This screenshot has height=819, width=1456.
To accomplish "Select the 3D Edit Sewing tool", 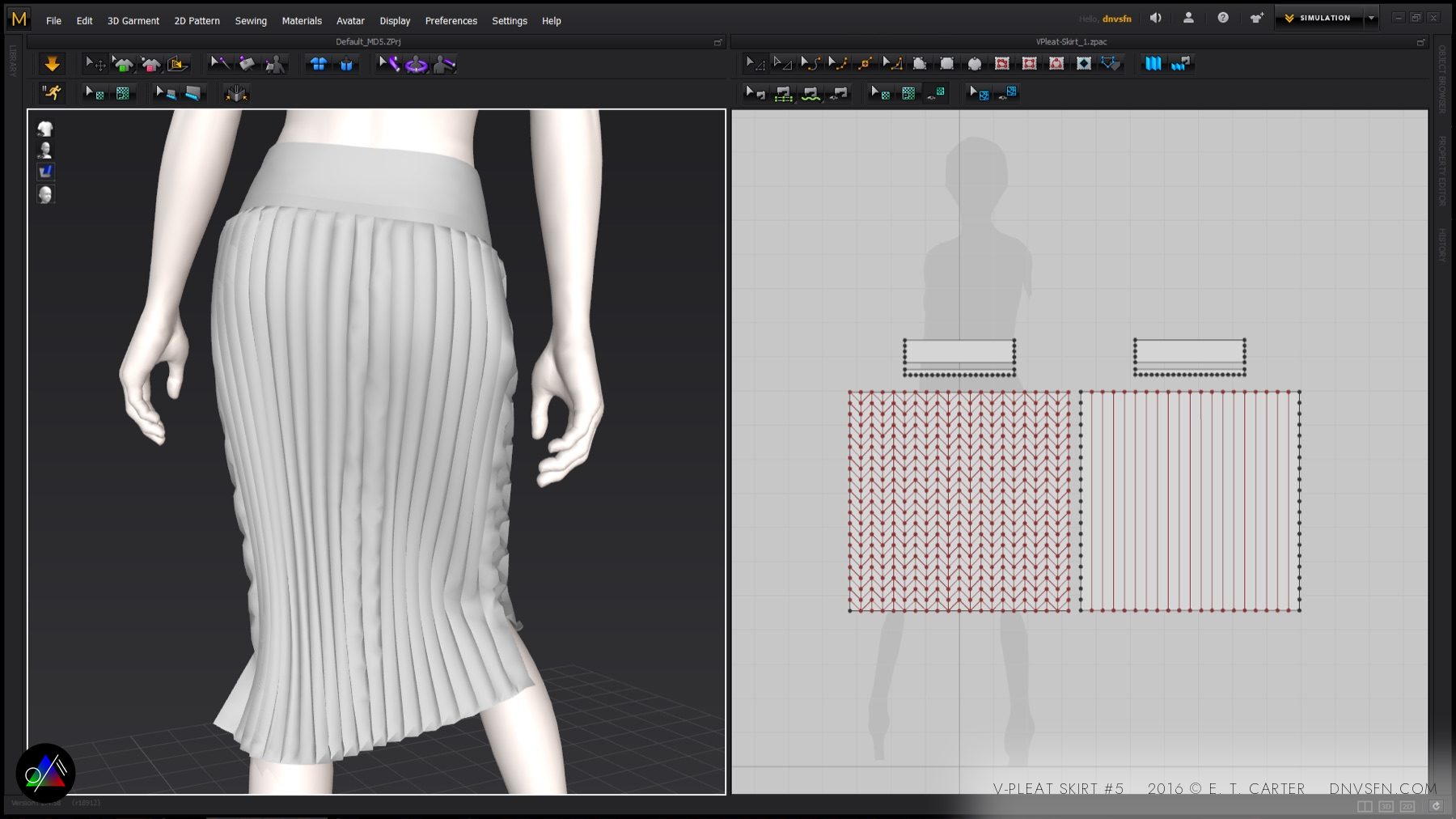I will pos(165,93).
